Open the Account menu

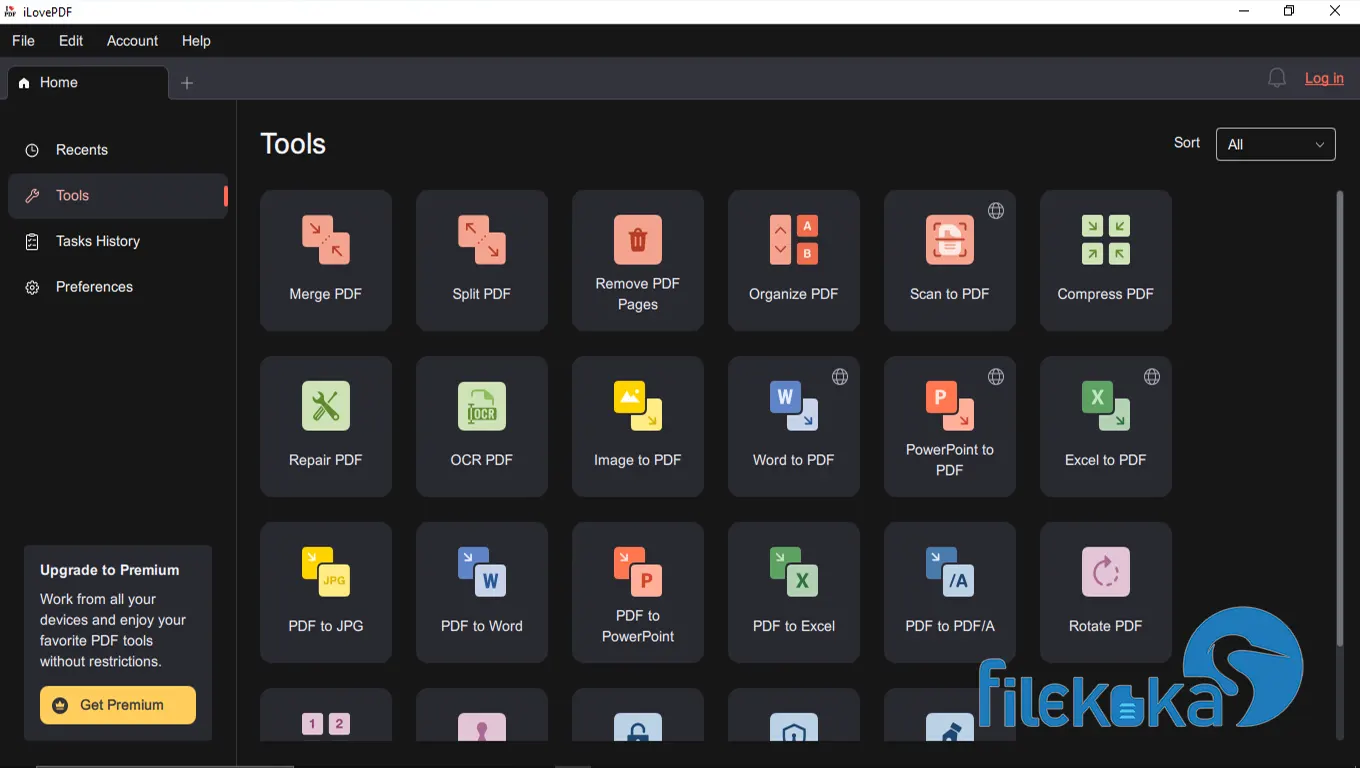tap(132, 41)
